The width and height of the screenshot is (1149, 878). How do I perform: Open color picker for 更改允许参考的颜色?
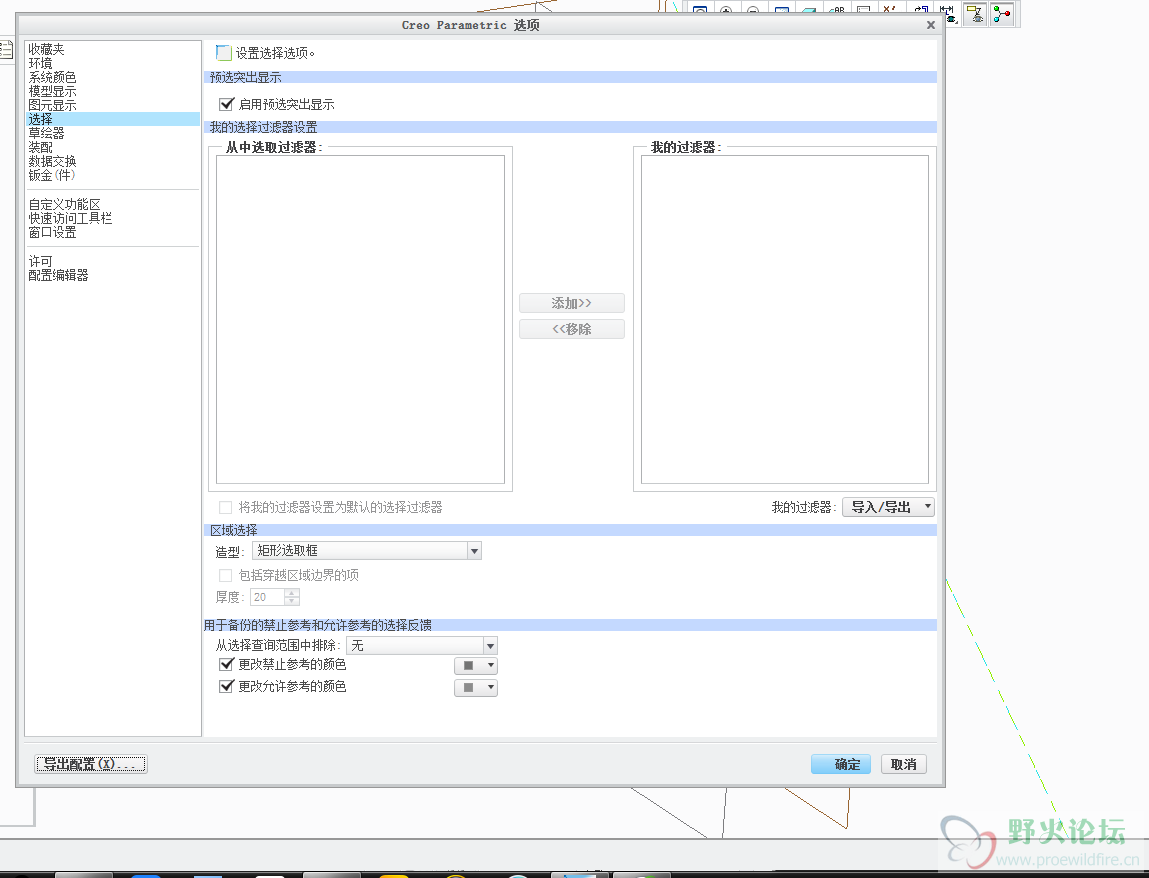coord(476,687)
